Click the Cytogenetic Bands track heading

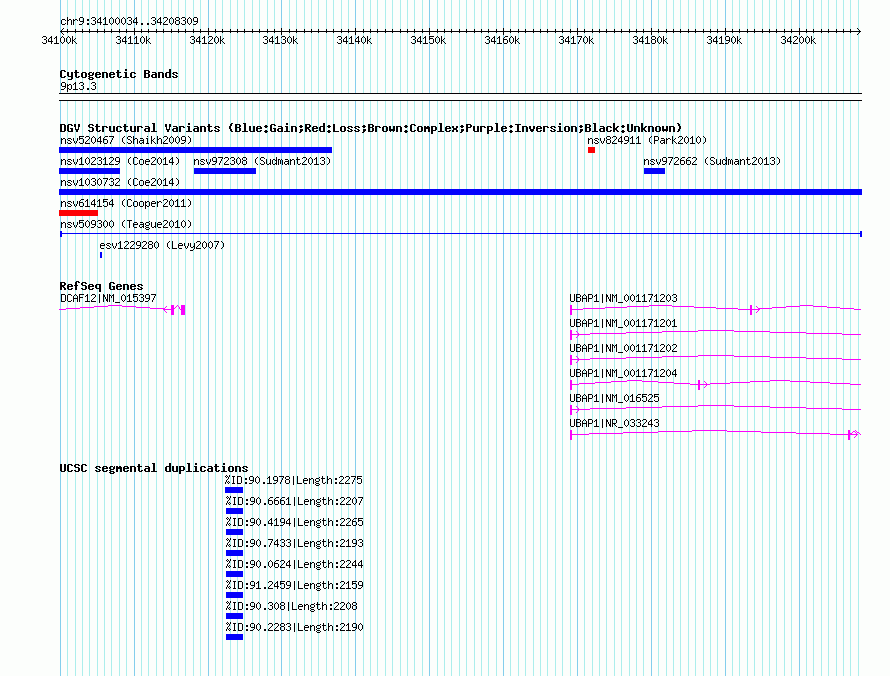[x=119, y=74]
